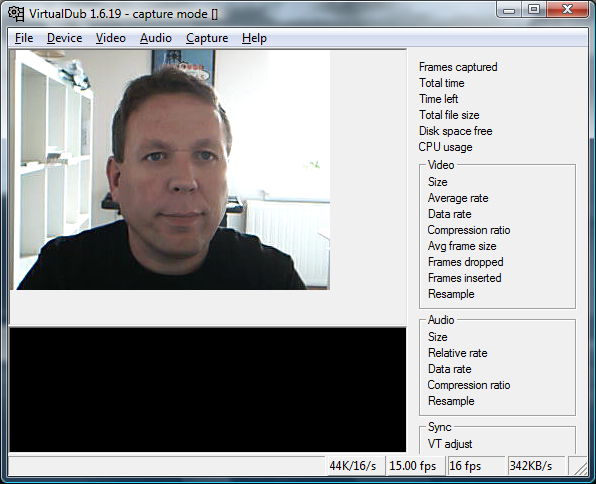Open the Video menu
The height and width of the screenshot is (484, 596).
pyautogui.click(x=111, y=38)
